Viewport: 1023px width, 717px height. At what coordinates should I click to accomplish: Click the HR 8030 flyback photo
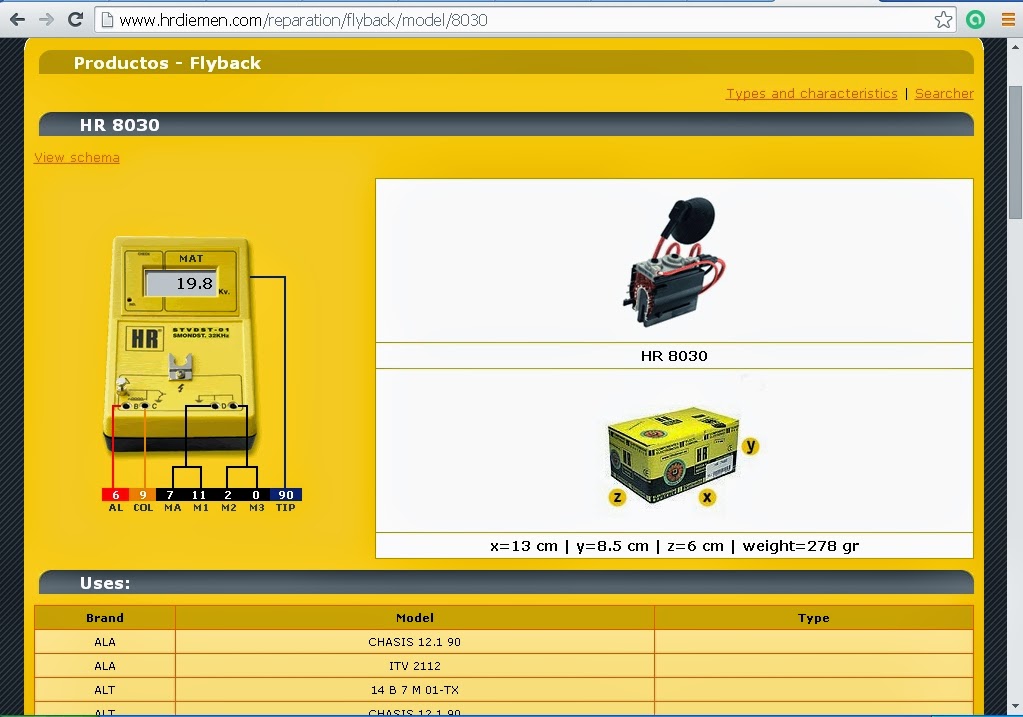tap(675, 262)
